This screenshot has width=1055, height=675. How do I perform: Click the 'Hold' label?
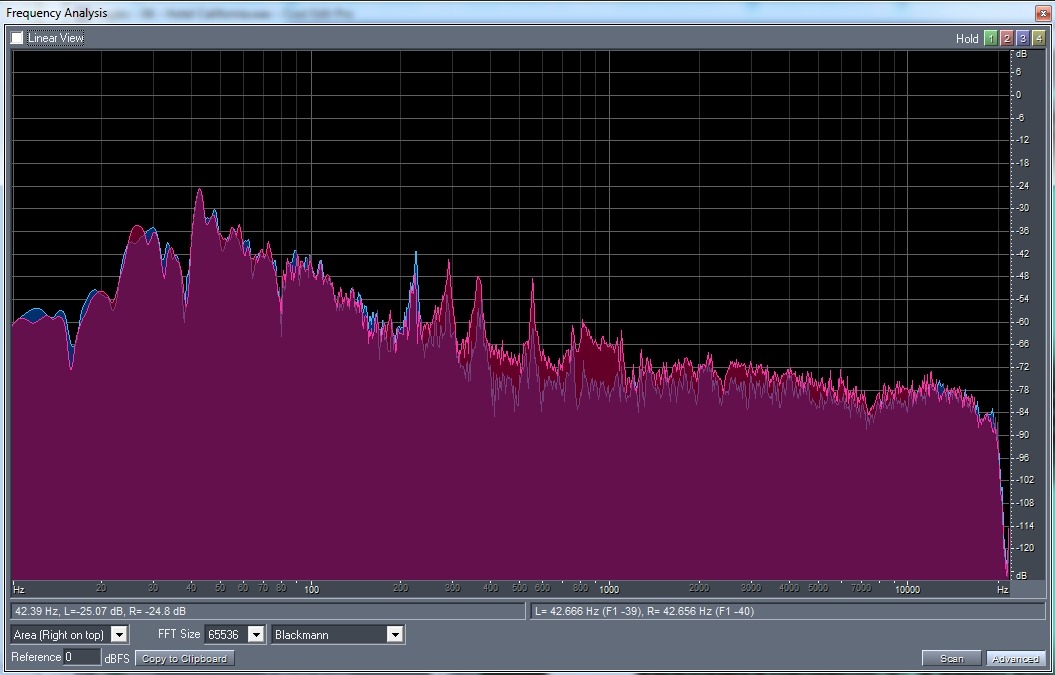(967, 38)
